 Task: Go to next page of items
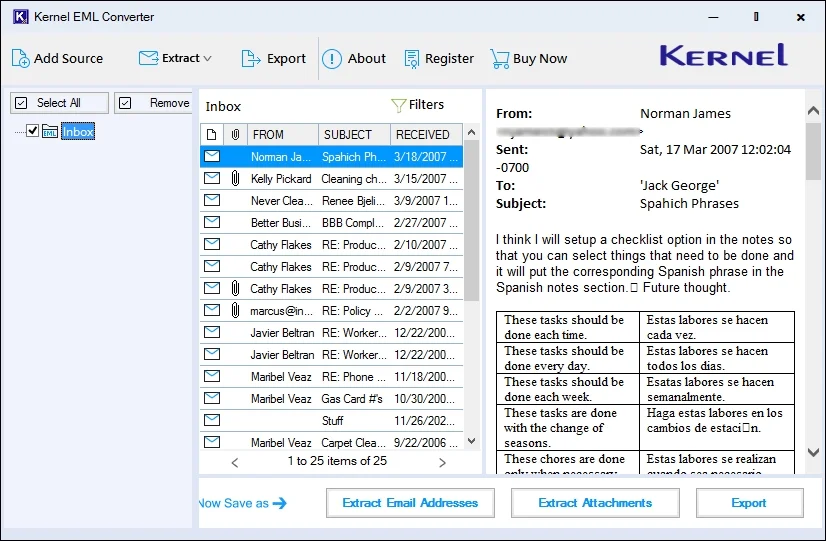(442, 463)
